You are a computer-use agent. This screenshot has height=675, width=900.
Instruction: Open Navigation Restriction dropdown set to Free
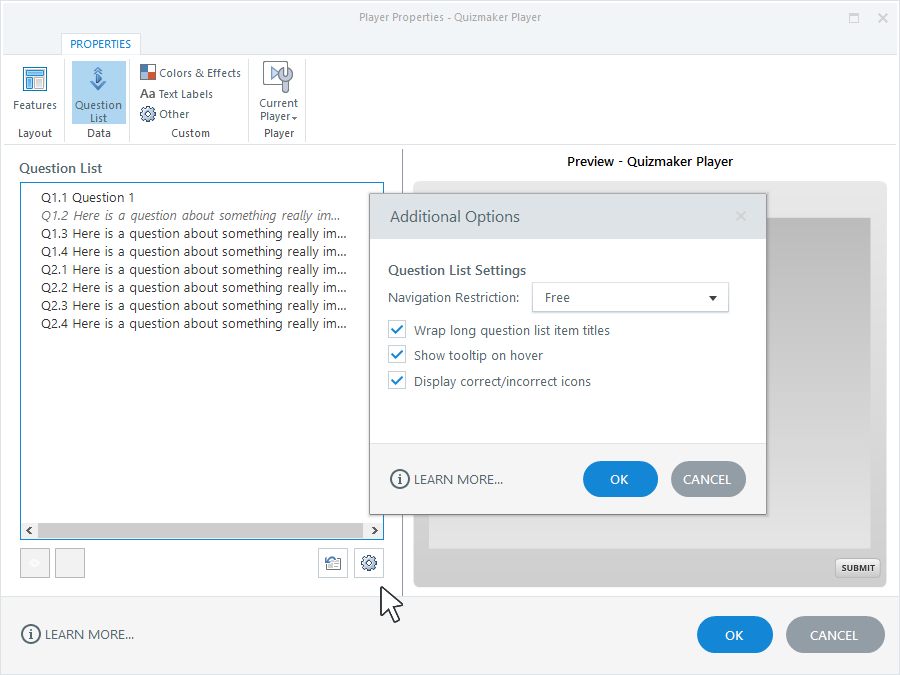coord(630,297)
